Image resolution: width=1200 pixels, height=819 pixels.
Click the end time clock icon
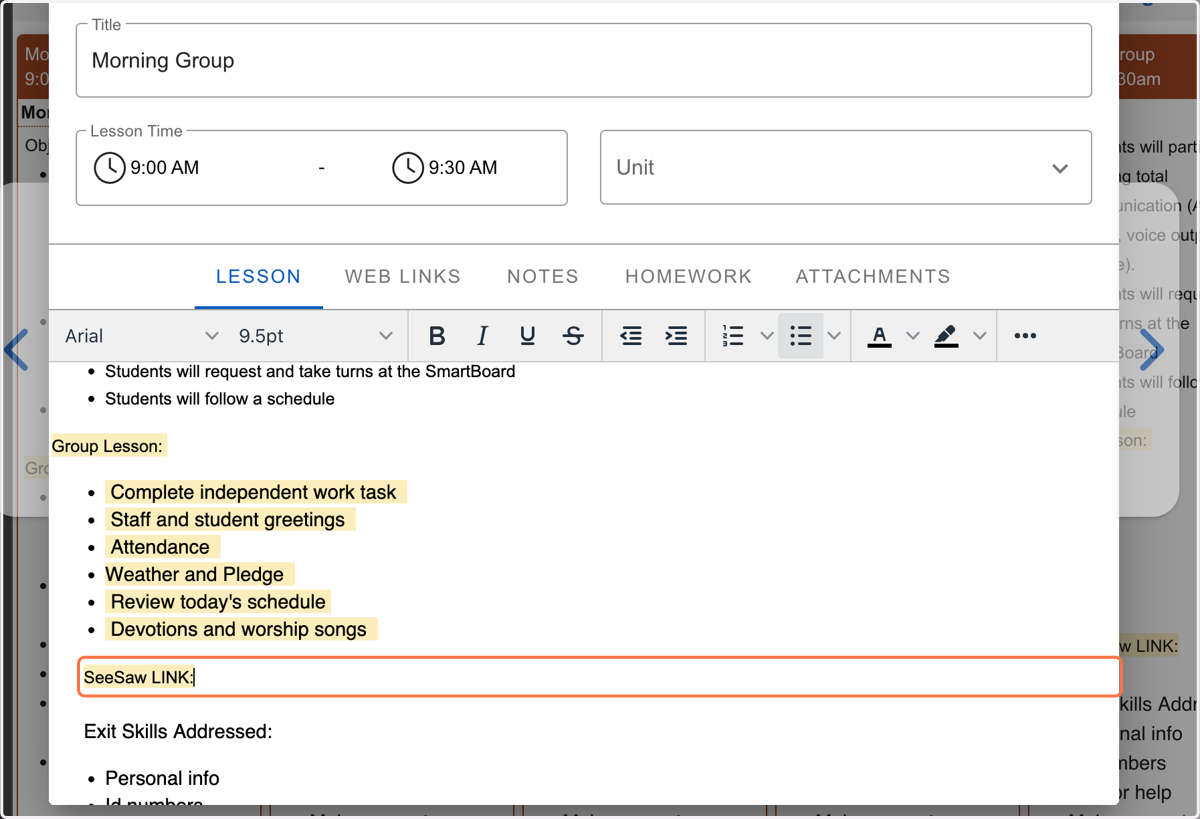click(407, 168)
